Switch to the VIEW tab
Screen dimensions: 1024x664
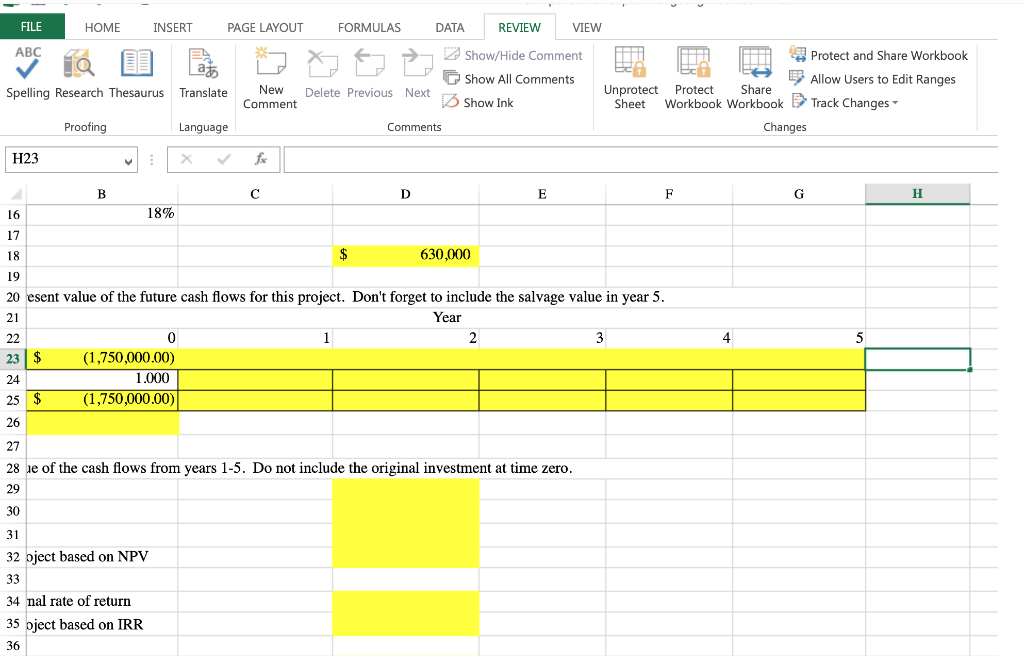(586, 27)
